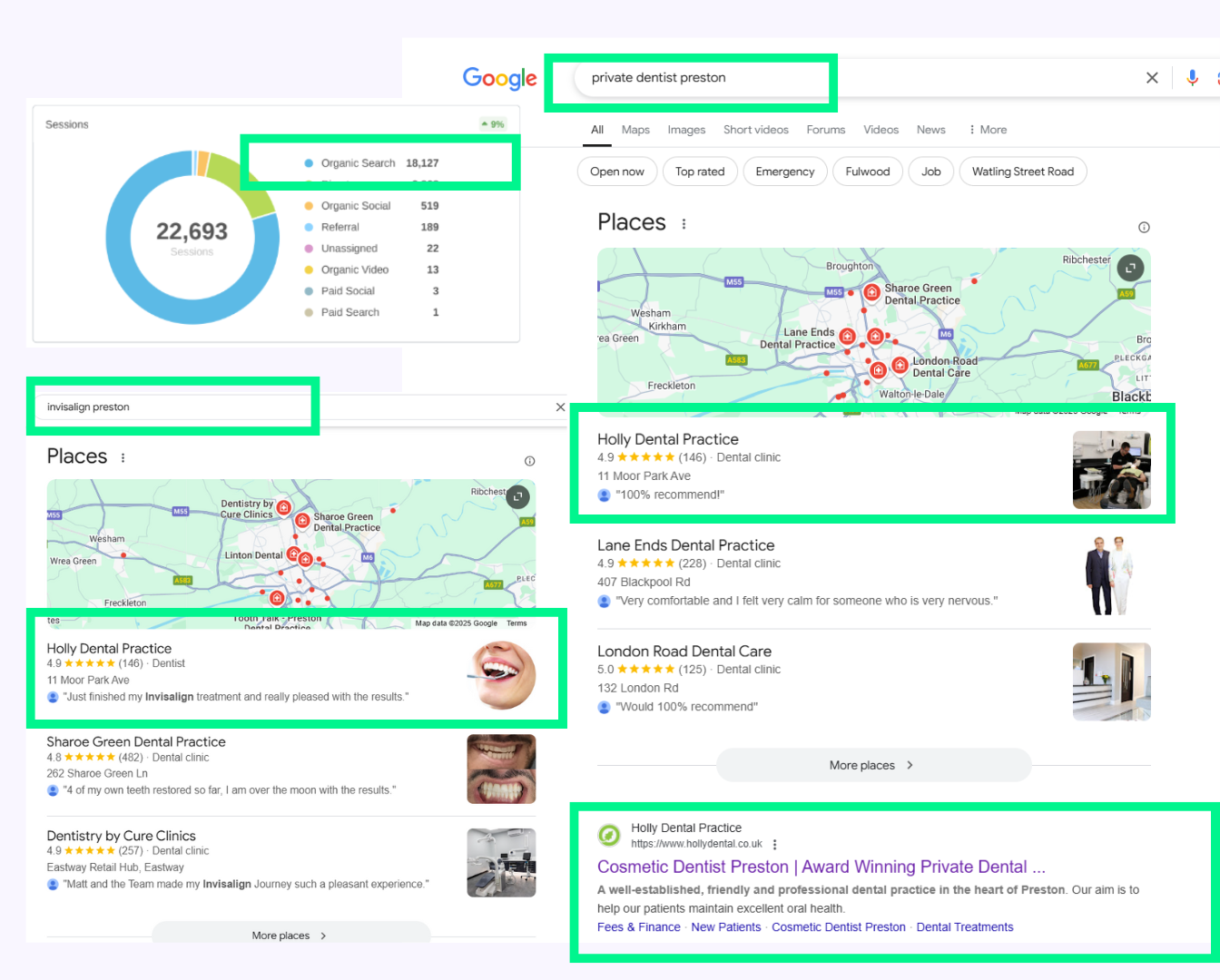Apply the Open now filter chip
This screenshot has width=1220, height=980.
[616, 171]
